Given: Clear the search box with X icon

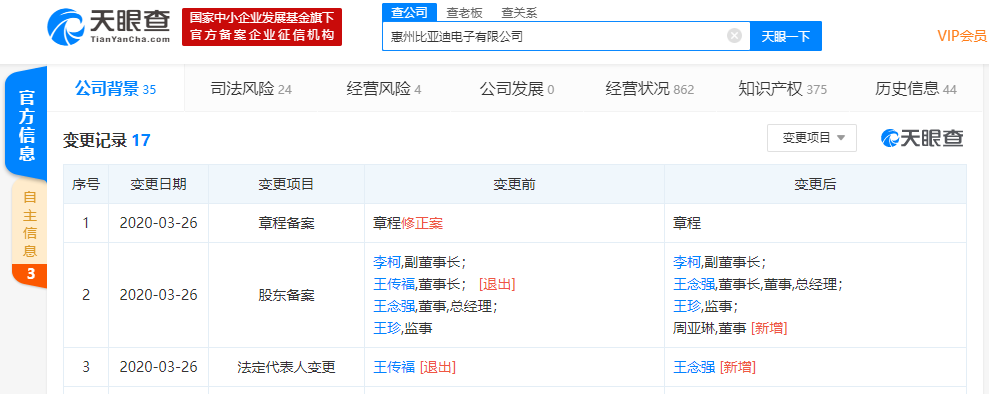Looking at the screenshot, I should click(734, 36).
